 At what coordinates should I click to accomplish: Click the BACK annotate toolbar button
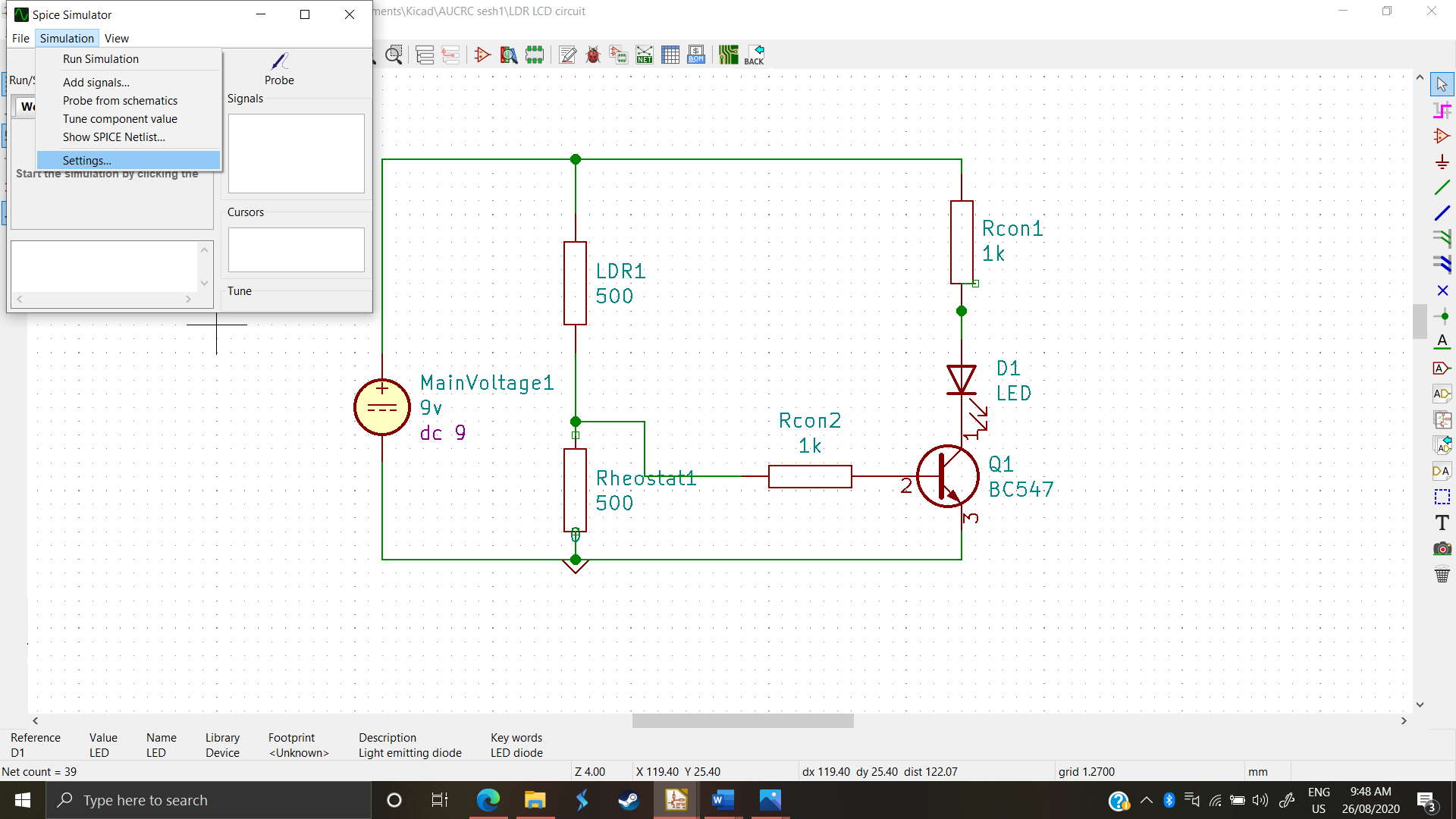[754, 55]
